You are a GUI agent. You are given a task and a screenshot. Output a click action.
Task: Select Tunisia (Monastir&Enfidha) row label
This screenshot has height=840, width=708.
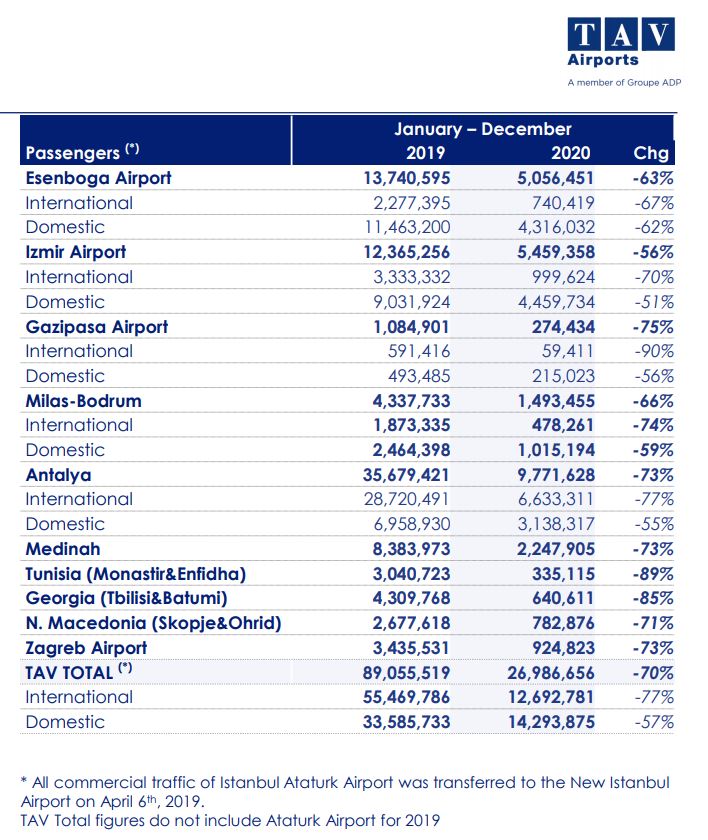tap(135, 574)
